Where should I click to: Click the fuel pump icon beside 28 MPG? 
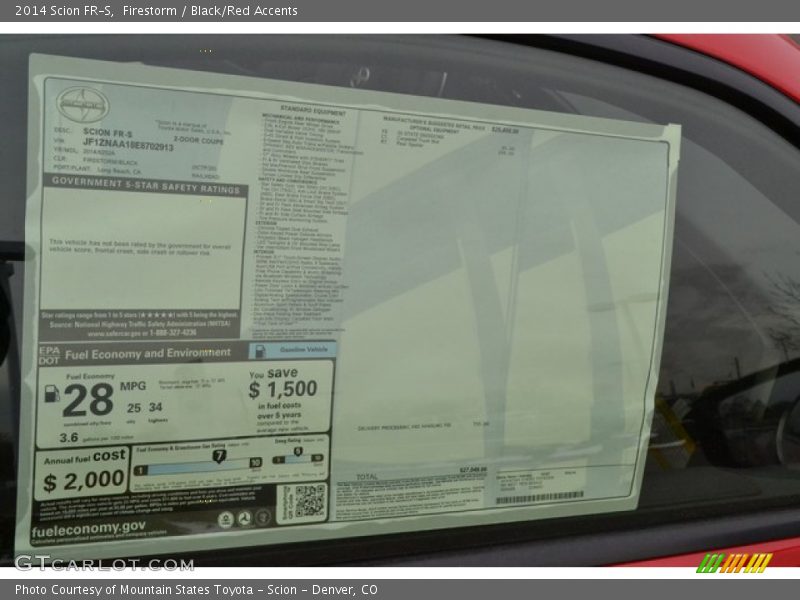[52, 393]
